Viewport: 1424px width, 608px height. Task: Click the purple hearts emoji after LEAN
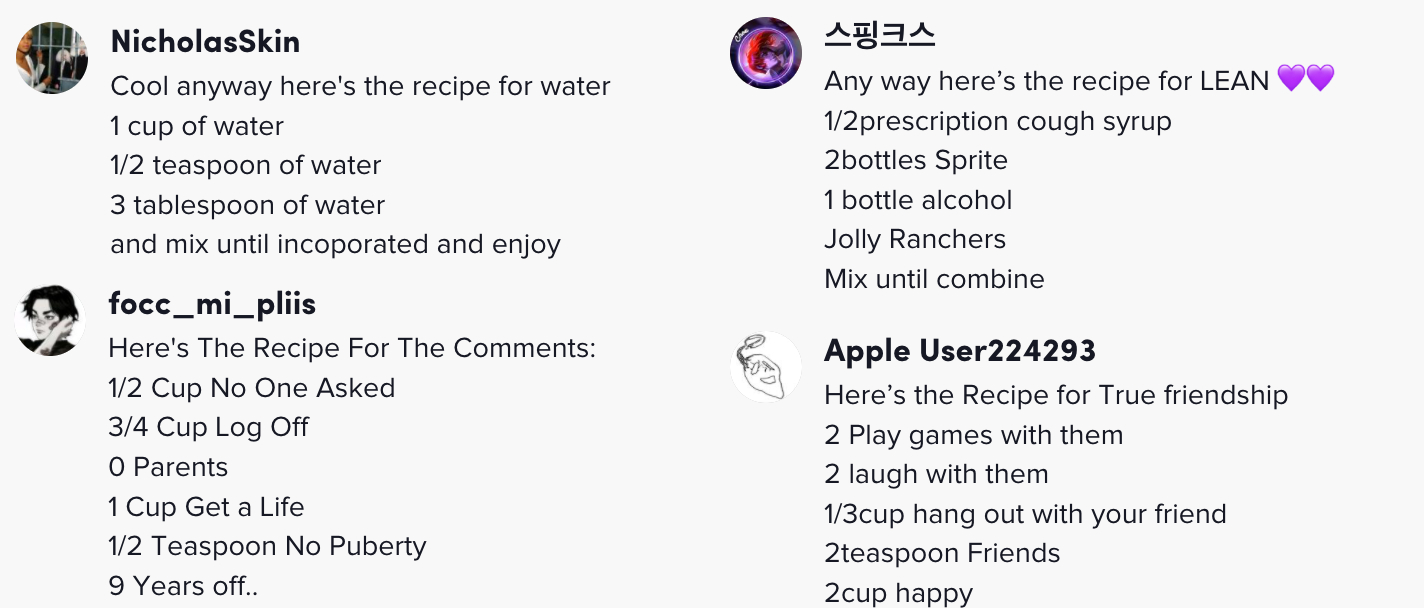click(1306, 79)
